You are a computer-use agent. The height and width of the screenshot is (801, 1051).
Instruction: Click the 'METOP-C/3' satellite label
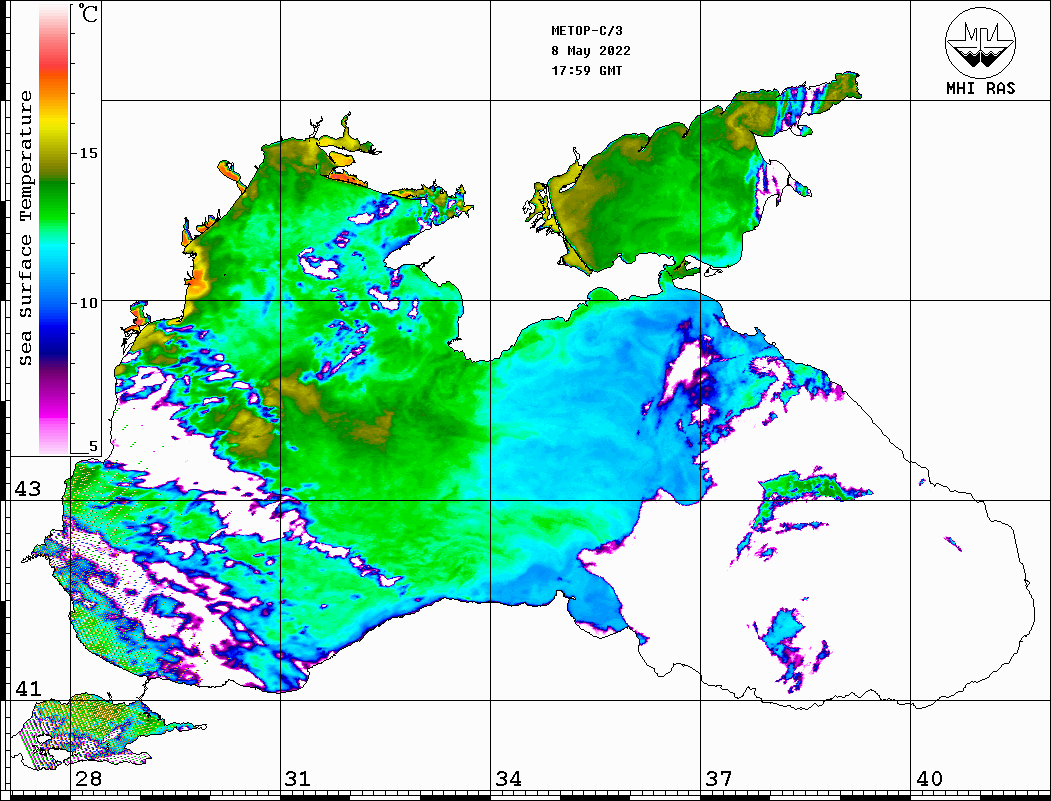pos(586,31)
